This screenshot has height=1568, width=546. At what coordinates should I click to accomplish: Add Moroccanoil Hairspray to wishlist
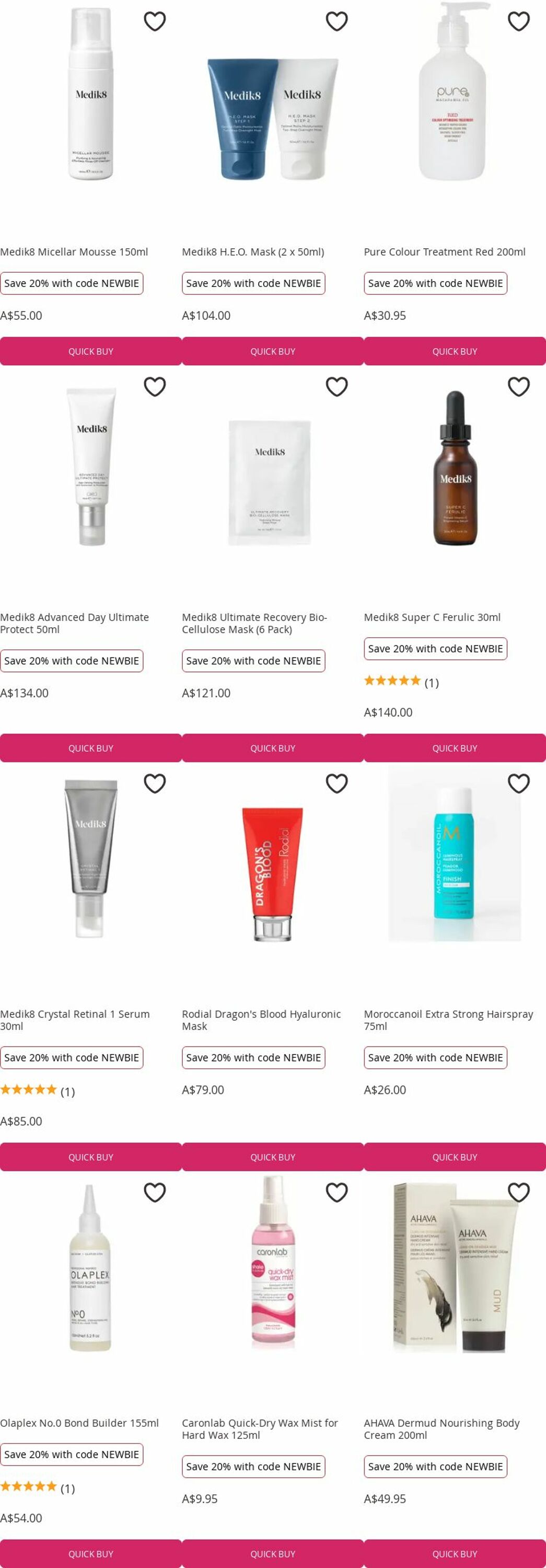(x=519, y=783)
